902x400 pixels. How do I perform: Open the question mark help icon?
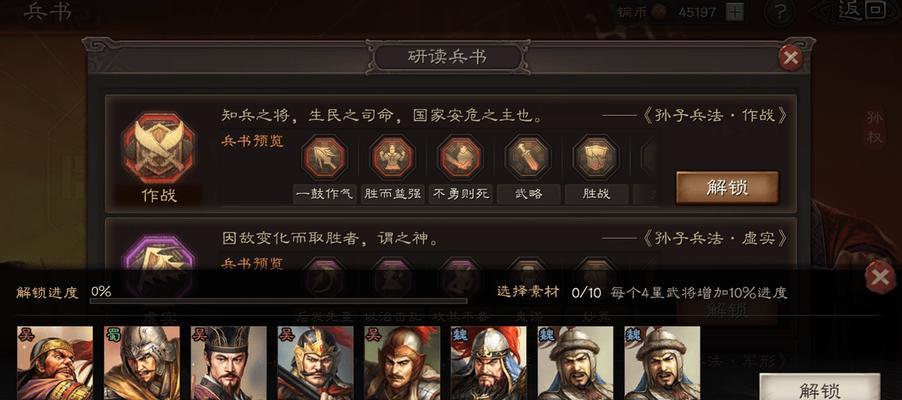pyautogui.click(x=779, y=12)
